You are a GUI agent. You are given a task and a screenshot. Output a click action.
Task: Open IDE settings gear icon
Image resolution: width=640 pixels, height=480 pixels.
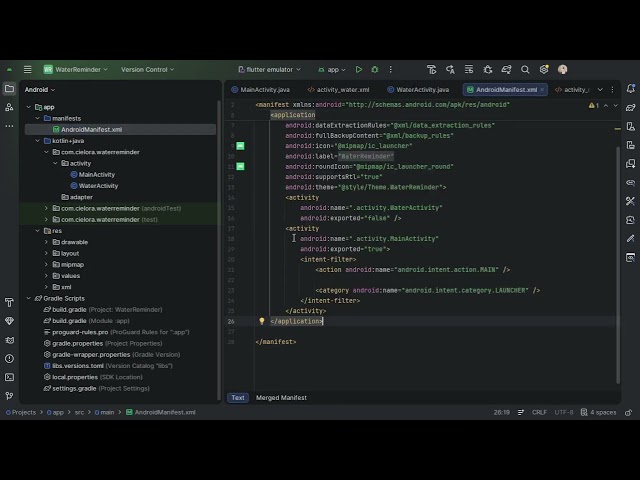(x=544, y=69)
